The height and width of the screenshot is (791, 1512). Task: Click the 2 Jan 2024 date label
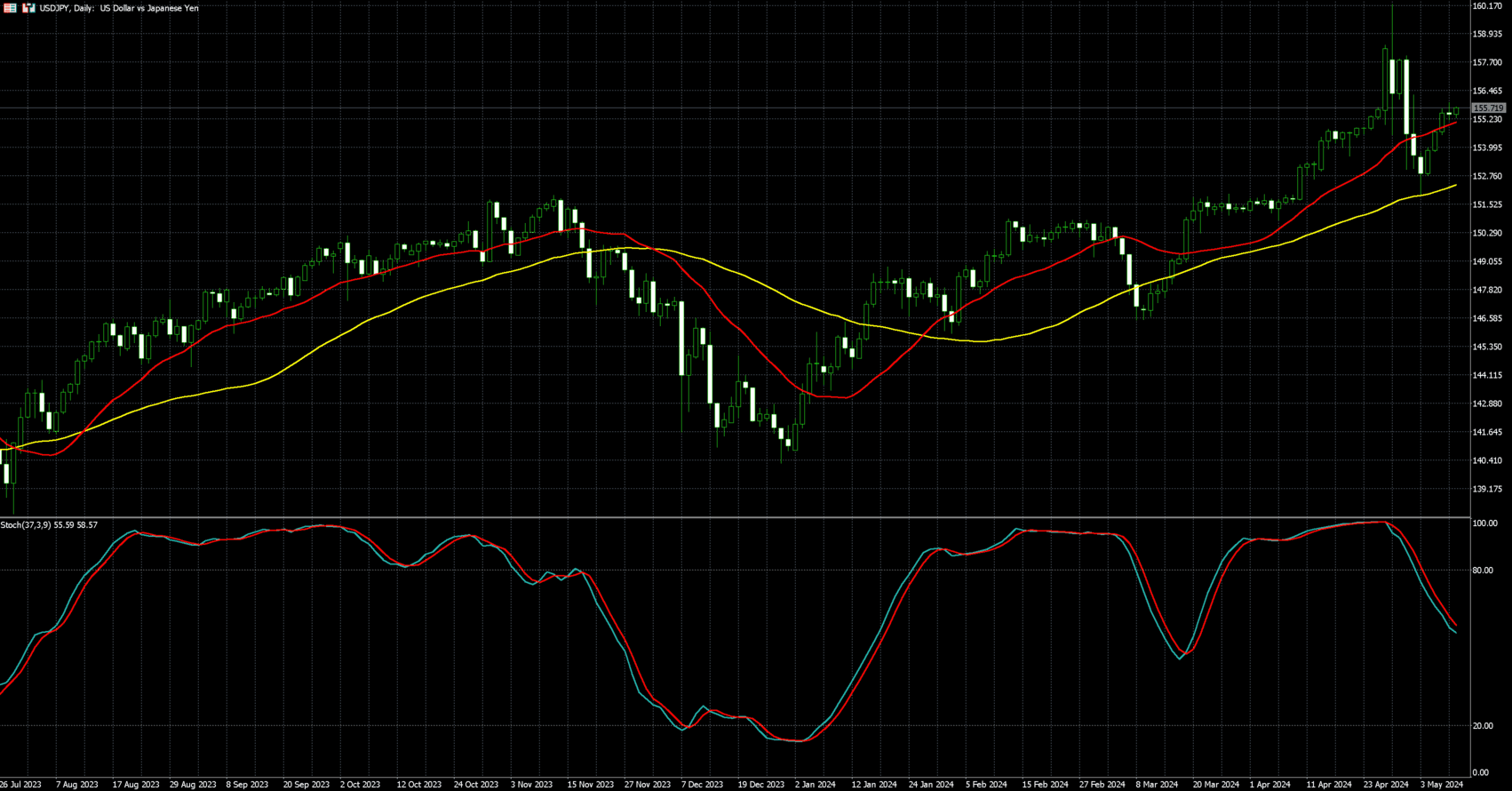[x=815, y=785]
